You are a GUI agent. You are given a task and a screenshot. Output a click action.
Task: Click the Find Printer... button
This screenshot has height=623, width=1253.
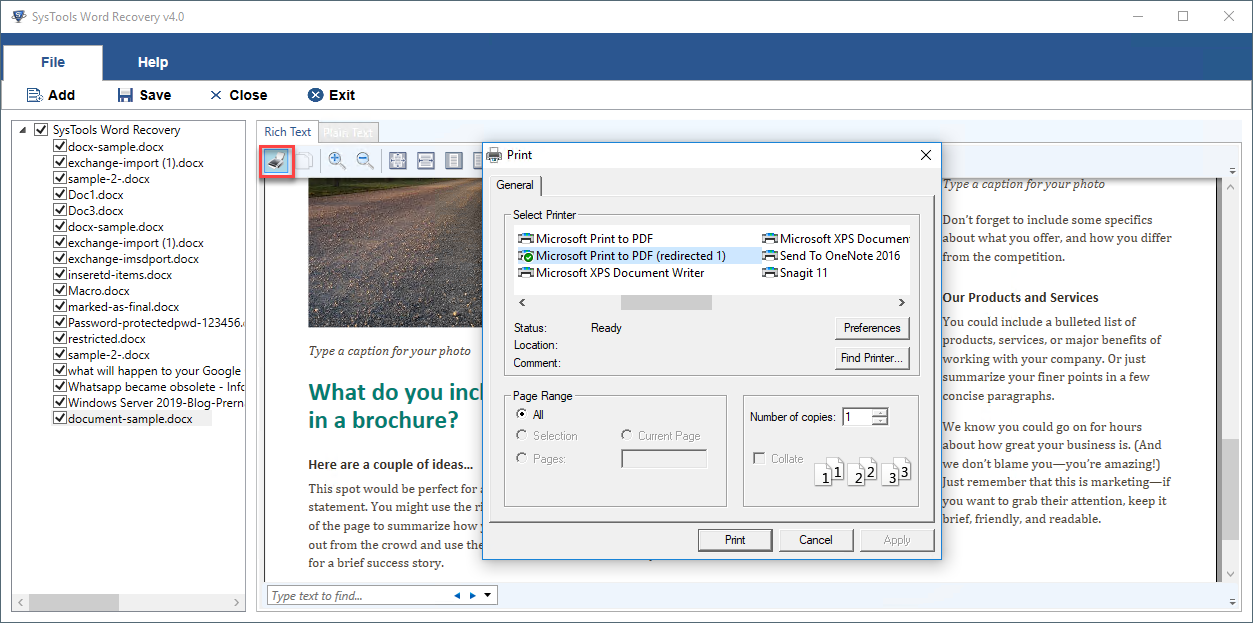(872, 358)
